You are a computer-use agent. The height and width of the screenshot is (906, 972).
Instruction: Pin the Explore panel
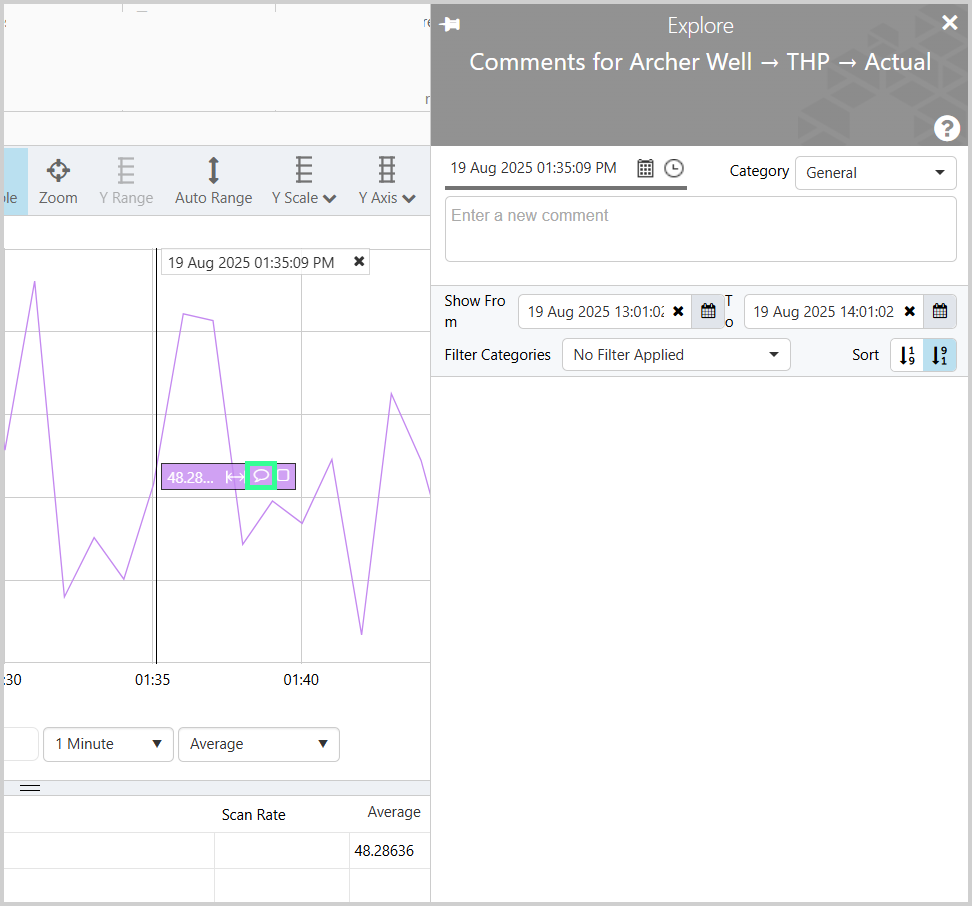[x=450, y=25]
